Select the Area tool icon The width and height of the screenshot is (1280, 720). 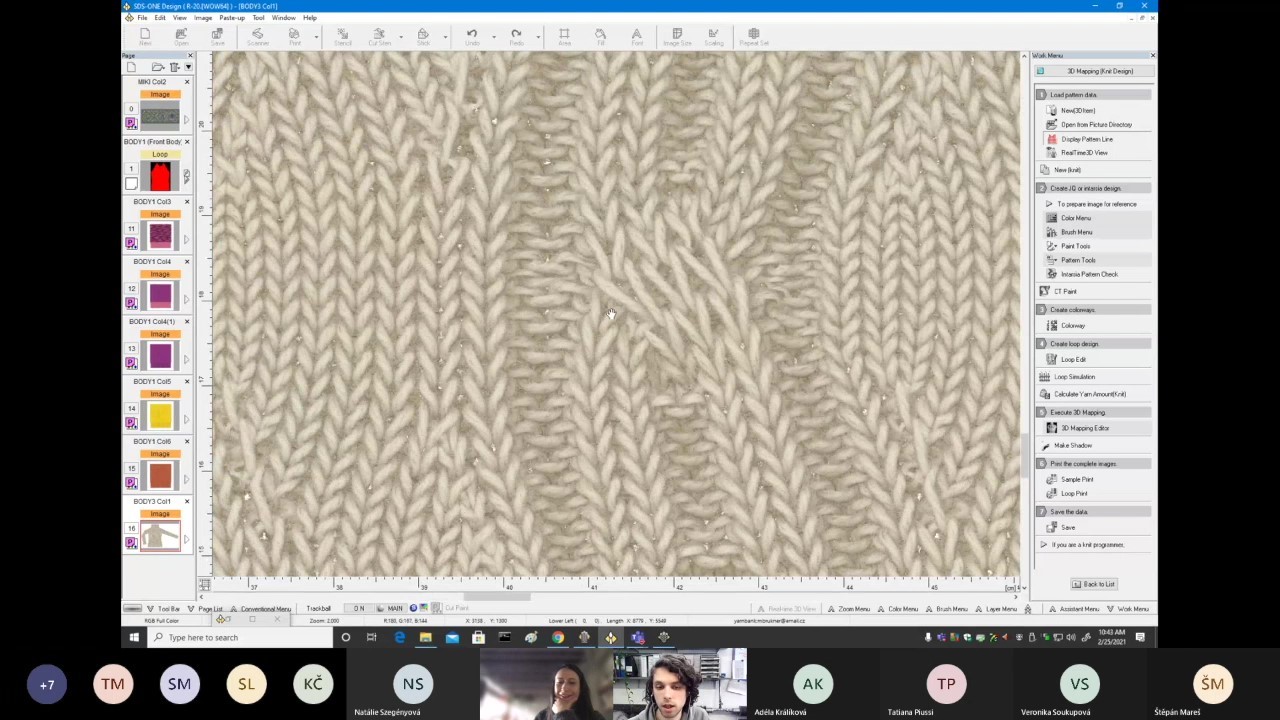point(564,37)
